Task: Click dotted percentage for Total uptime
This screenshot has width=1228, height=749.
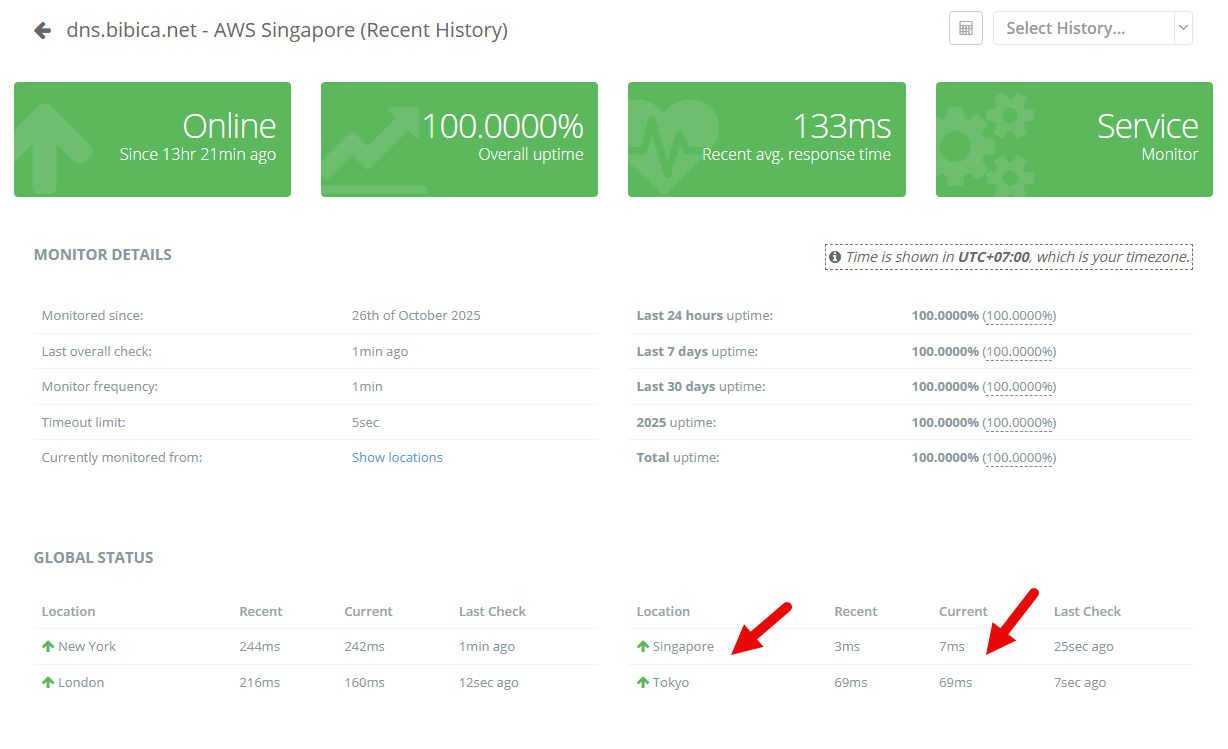Action: [x=1019, y=458]
